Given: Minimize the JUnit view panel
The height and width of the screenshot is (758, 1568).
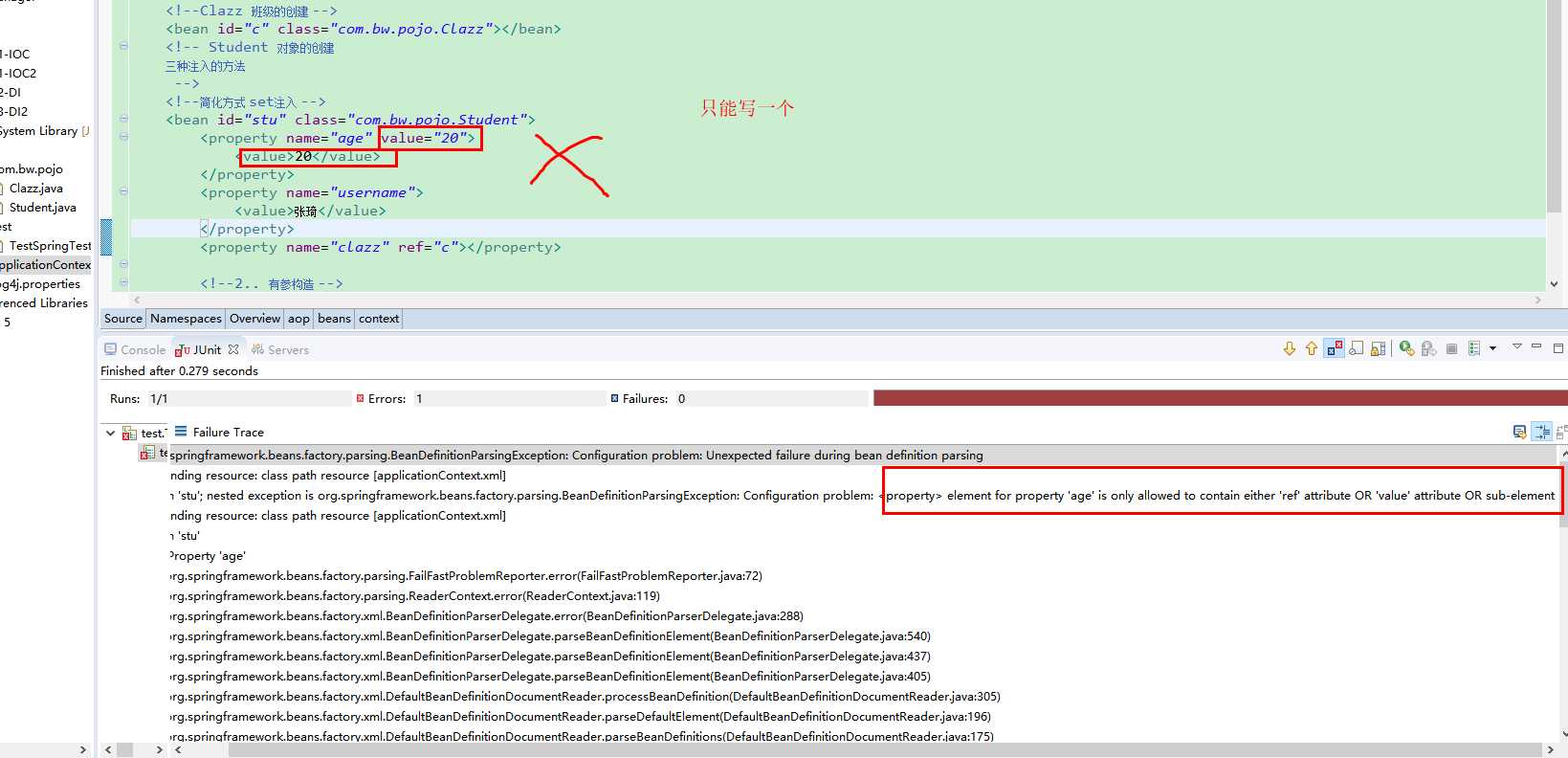Looking at the screenshot, I should point(1536,346).
